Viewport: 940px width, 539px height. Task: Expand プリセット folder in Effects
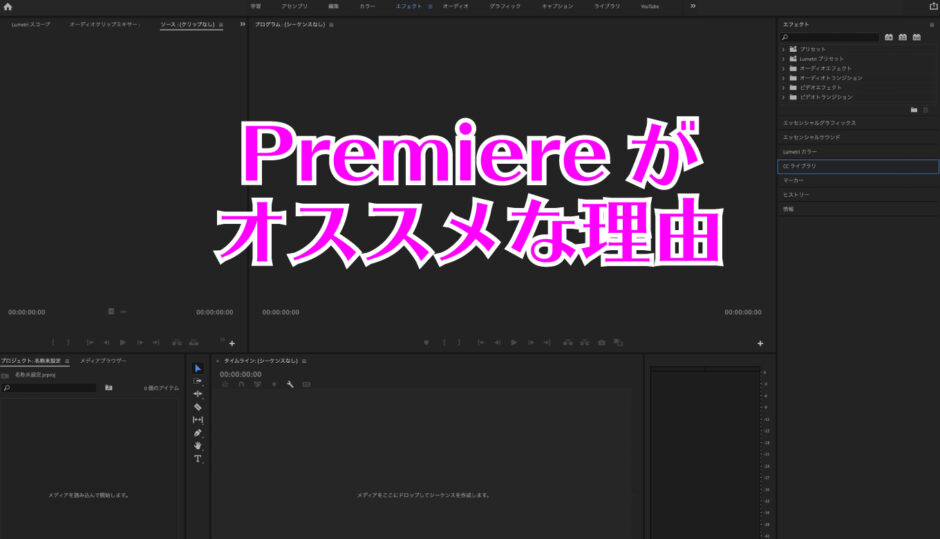(784, 49)
